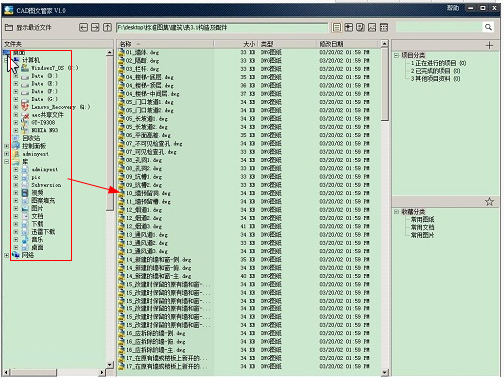Expand the 网络 network tree node
Screen dimensions: 504x377
6,255
